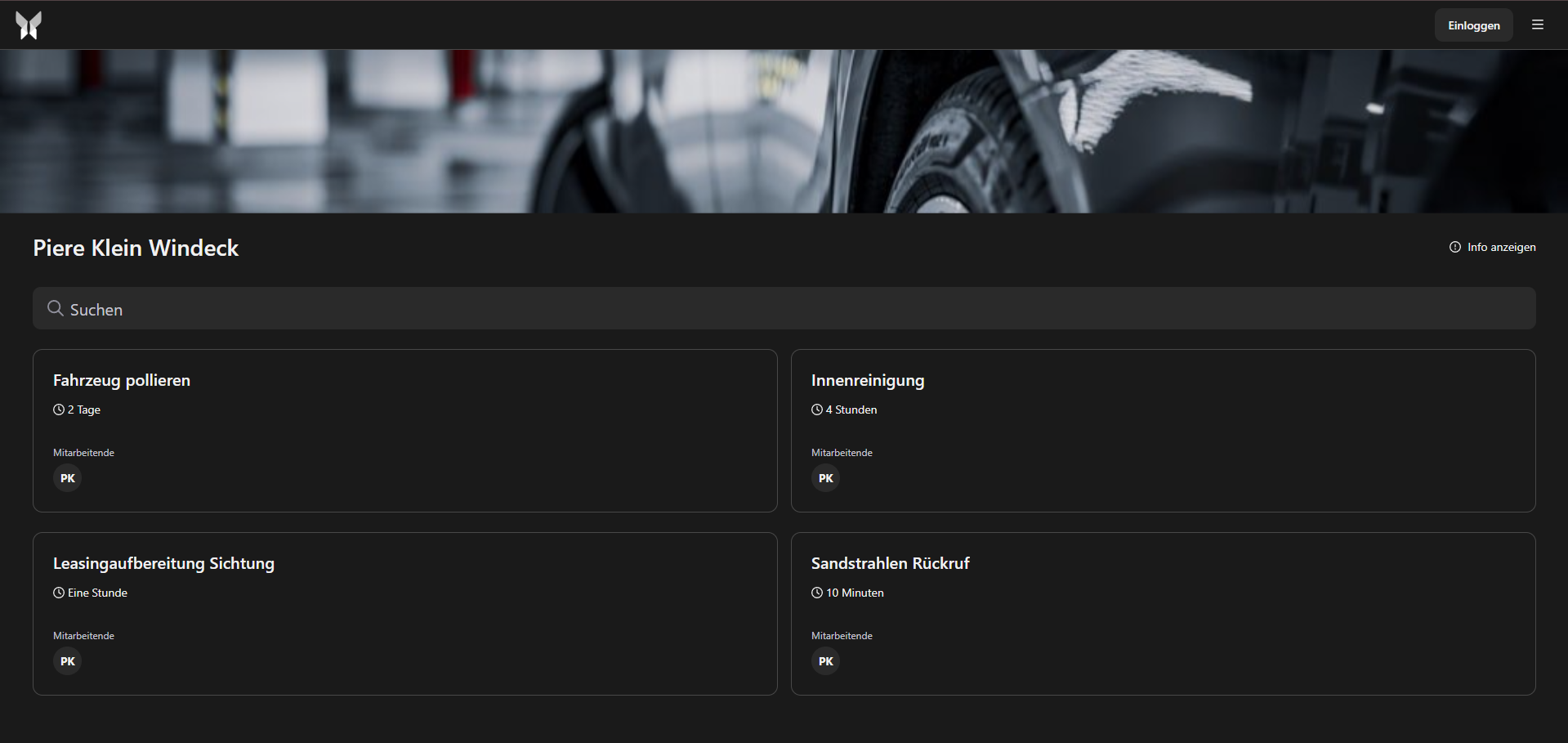Select the PK avatar under Fahrzeug pollieren
Image resolution: width=1568 pixels, height=743 pixels.
[68, 478]
